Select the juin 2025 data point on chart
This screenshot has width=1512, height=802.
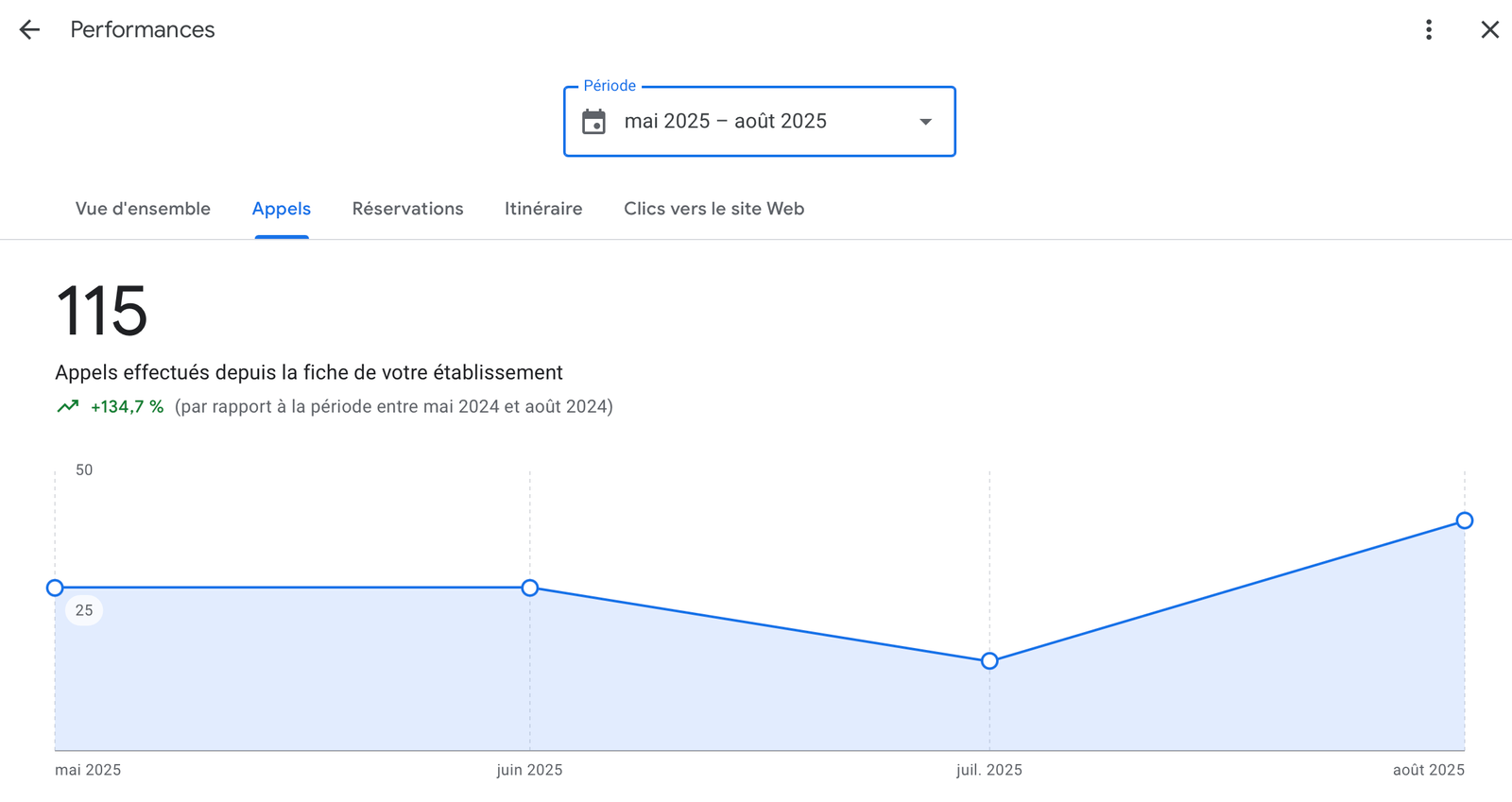tap(530, 588)
